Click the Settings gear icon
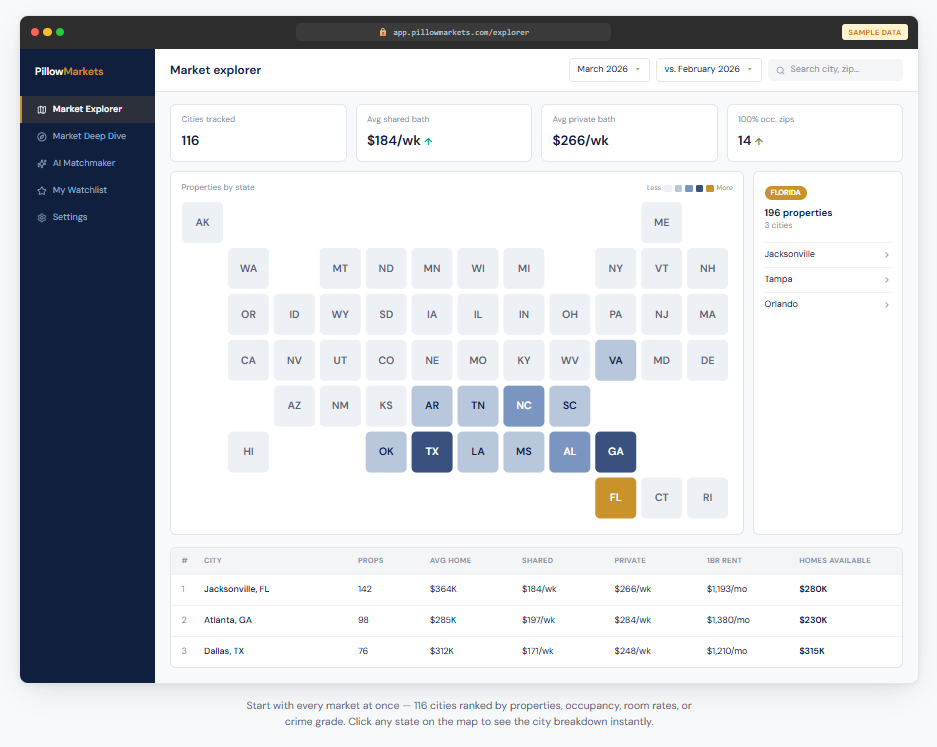 click(42, 218)
